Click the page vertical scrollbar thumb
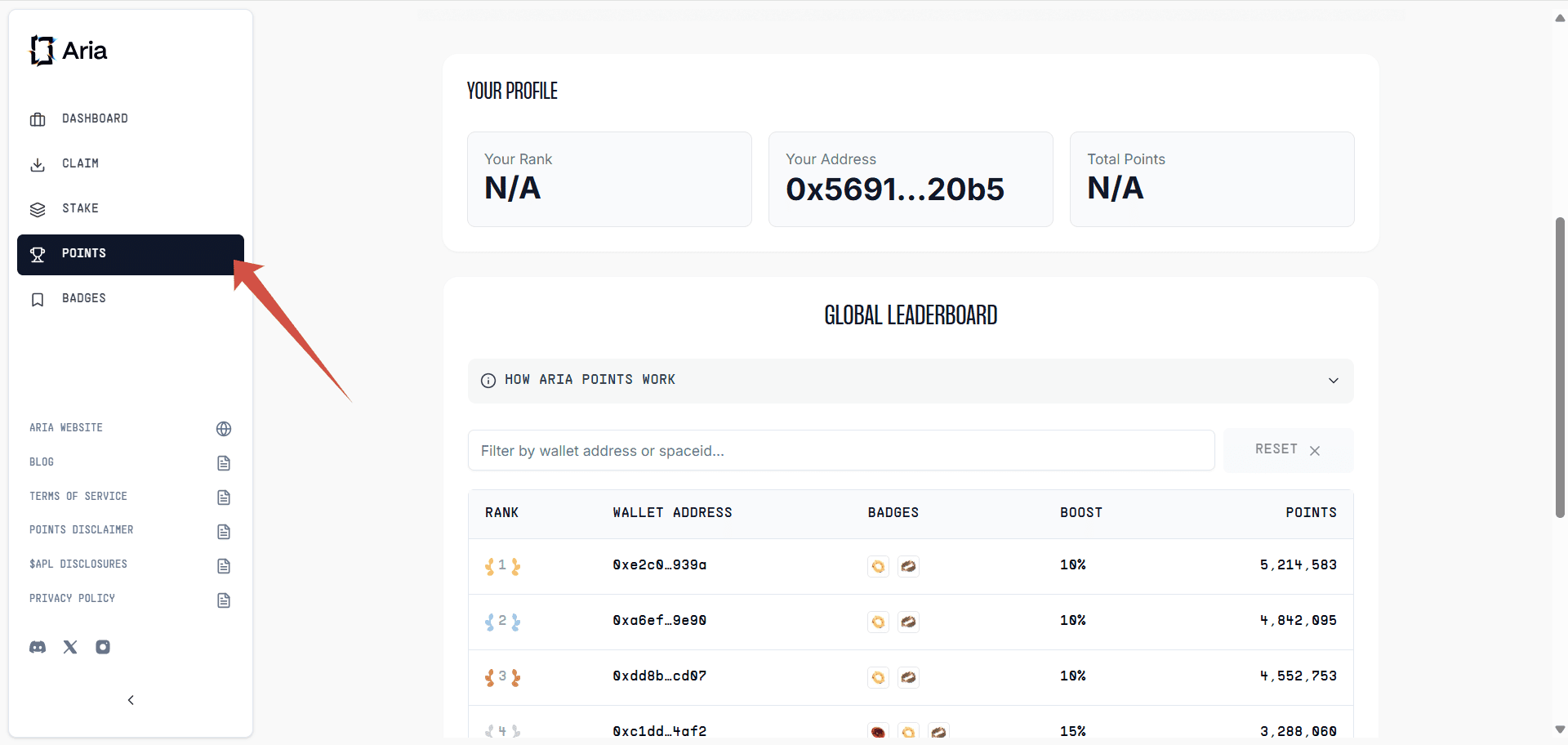The width and height of the screenshot is (1568, 745). (x=1560, y=368)
